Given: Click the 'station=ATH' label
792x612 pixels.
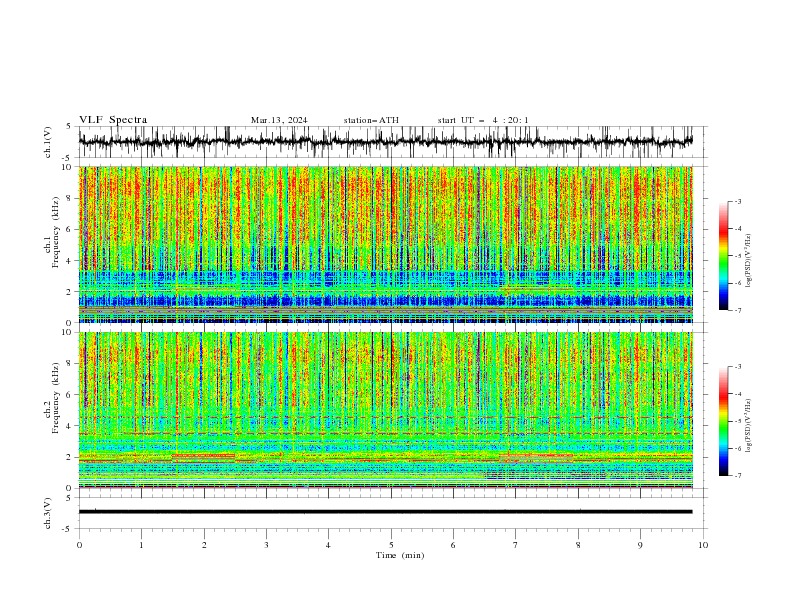Looking at the screenshot, I should (x=371, y=120).
